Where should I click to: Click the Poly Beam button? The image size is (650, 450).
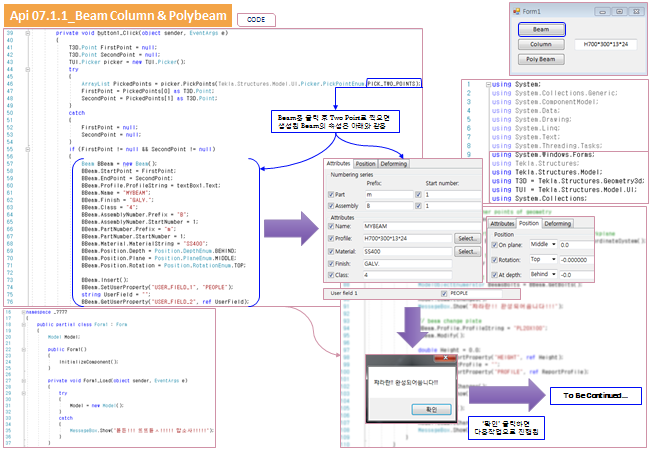point(539,60)
